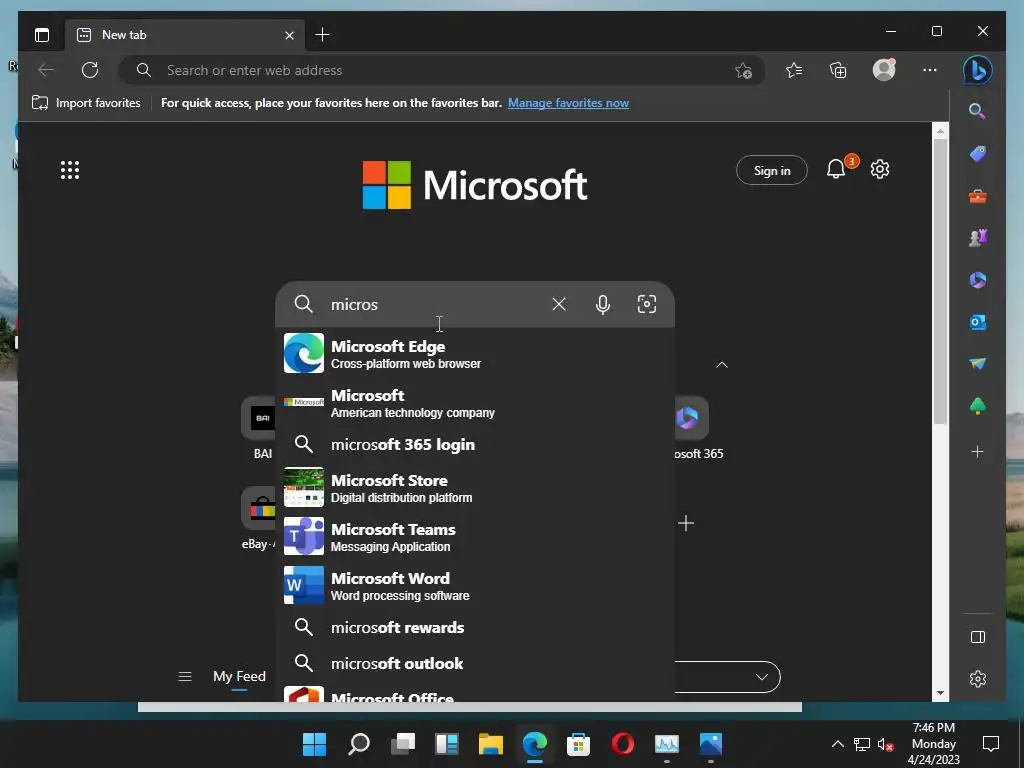Open File Explorer from taskbar
The height and width of the screenshot is (768, 1024).
[x=490, y=744]
